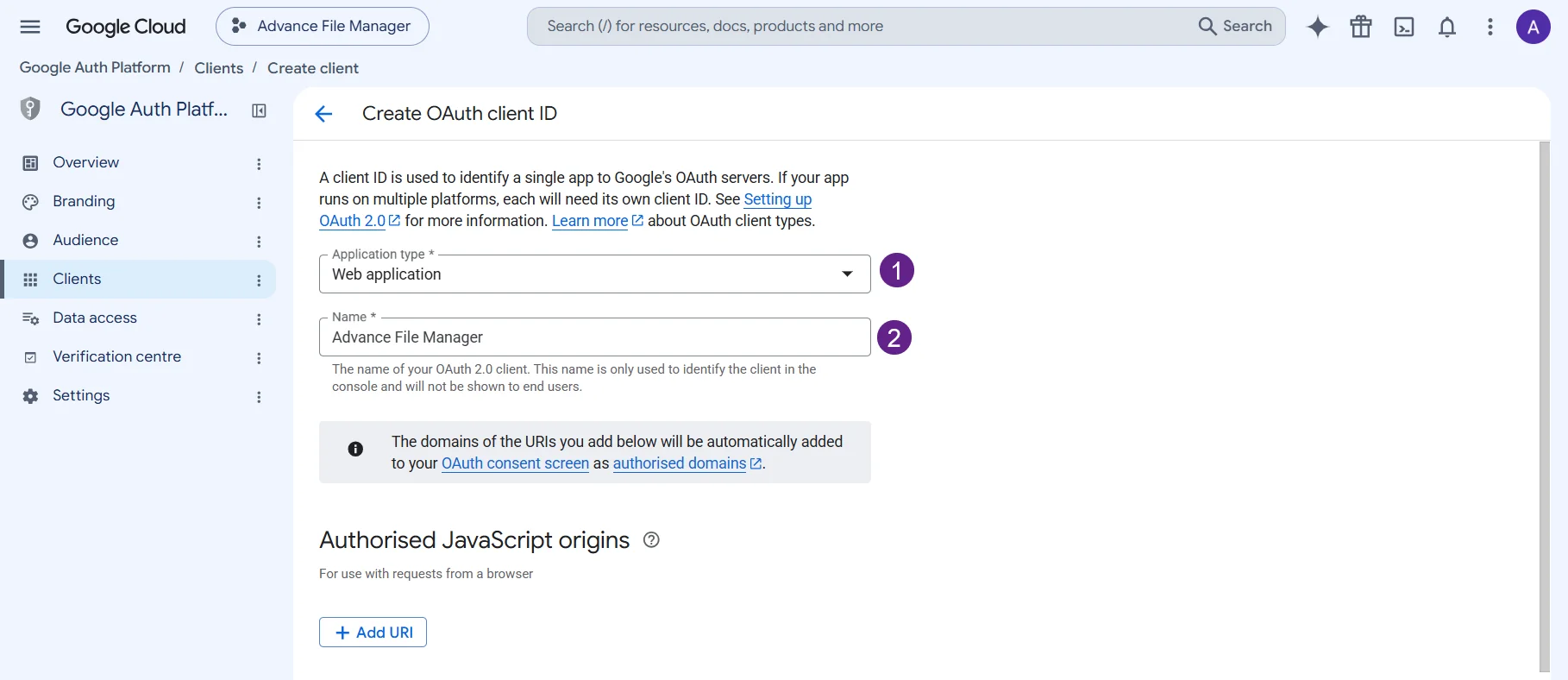Open the main hamburger navigation menu
The image size is (1568, 680).
(x=30, y=27)
